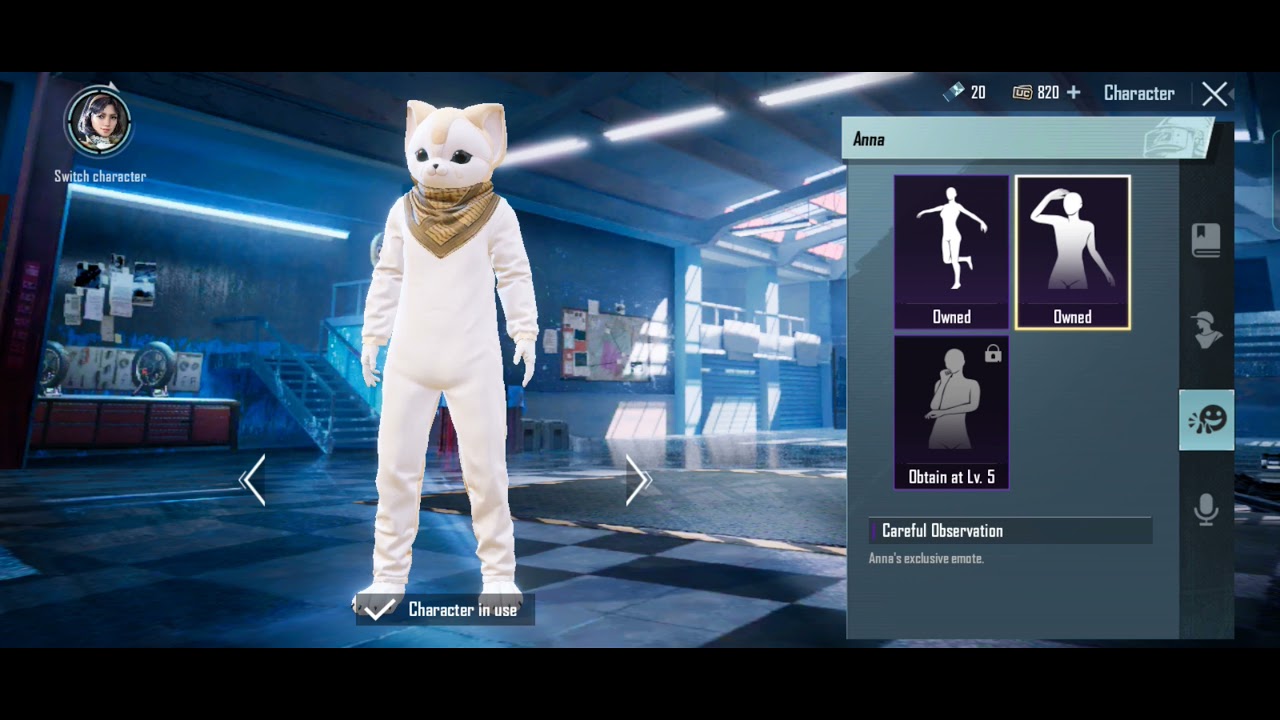Image resolution: width=1280 pixels, height=720 pixels.
Task: Open the Switch character avatar portrait
Action: [98, 121]
